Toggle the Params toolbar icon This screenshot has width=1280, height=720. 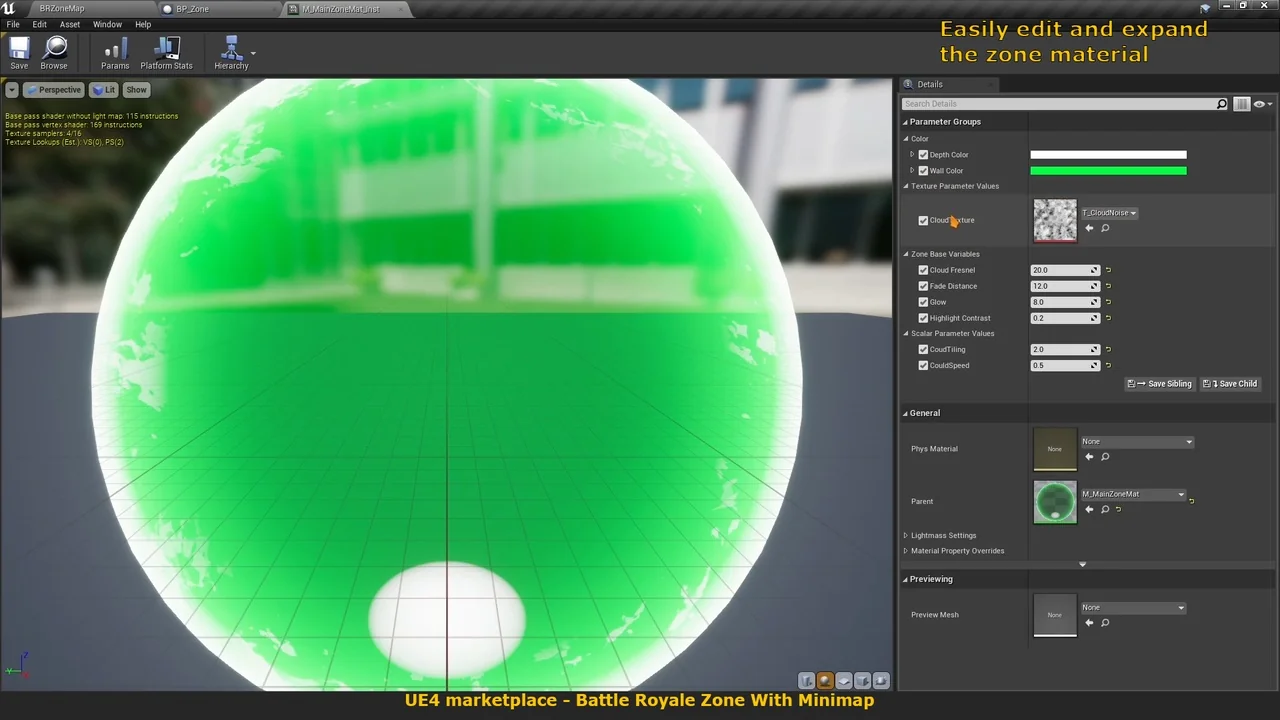tap(115, 52)
